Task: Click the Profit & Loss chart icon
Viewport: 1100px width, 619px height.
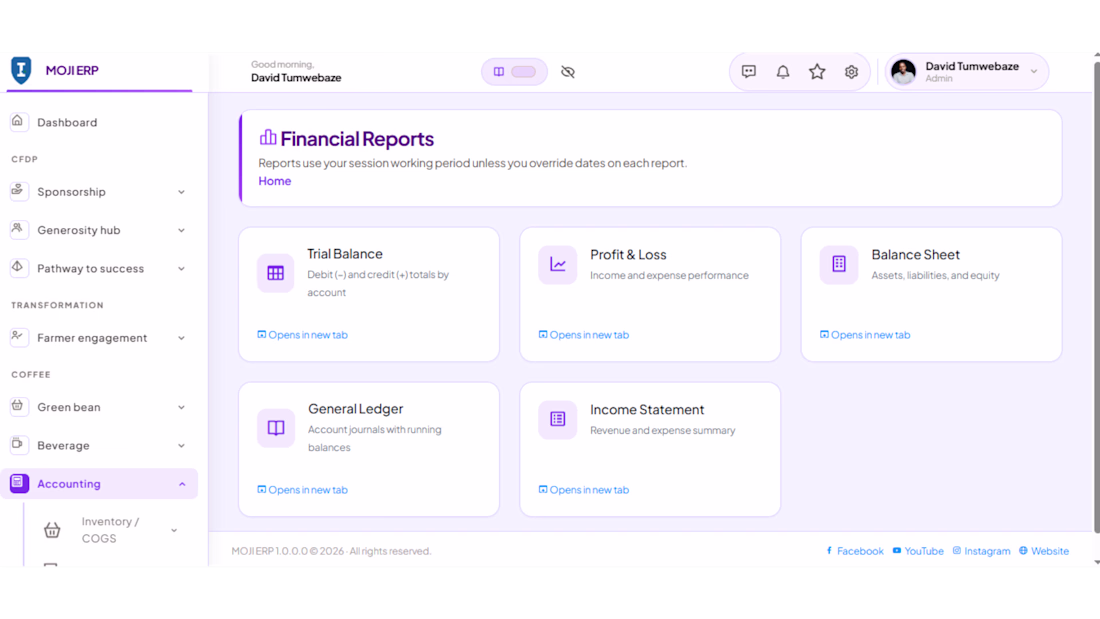Action: [558, 265]
